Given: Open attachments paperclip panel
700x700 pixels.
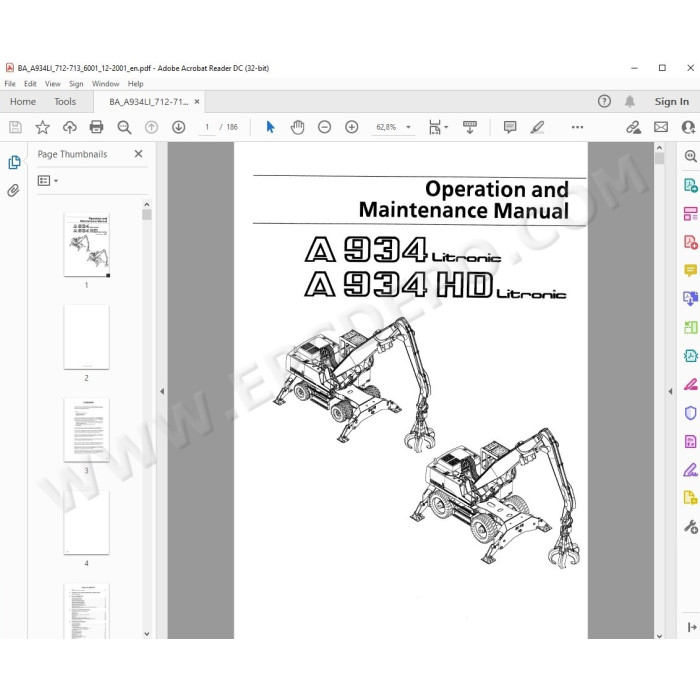Looking at the screenshot, I should pos(13,191).
